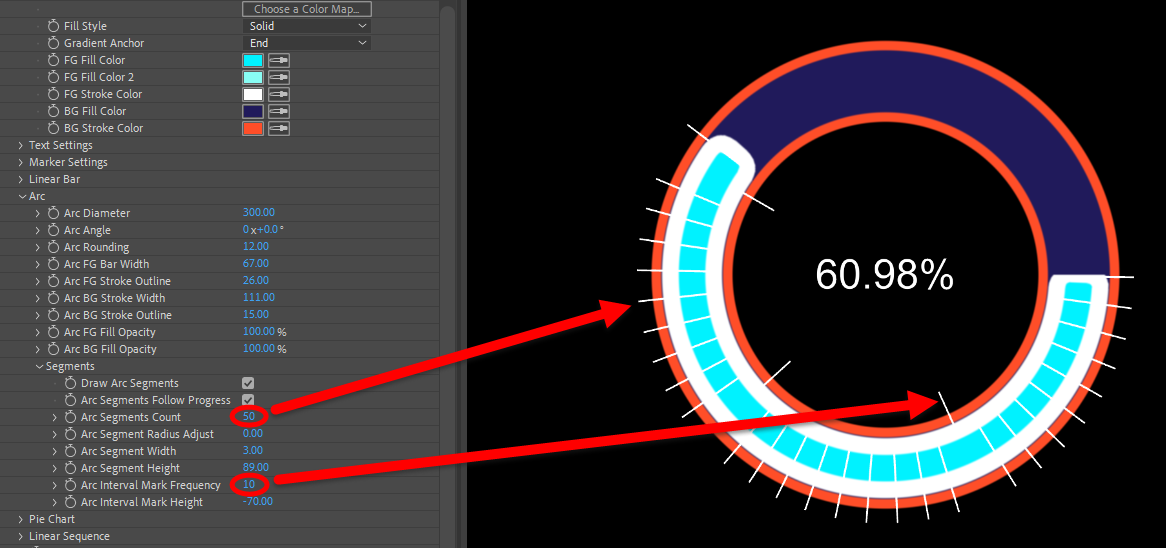Enable Arc FG Stroke Outline stopwatch

(x=54, y=281)
